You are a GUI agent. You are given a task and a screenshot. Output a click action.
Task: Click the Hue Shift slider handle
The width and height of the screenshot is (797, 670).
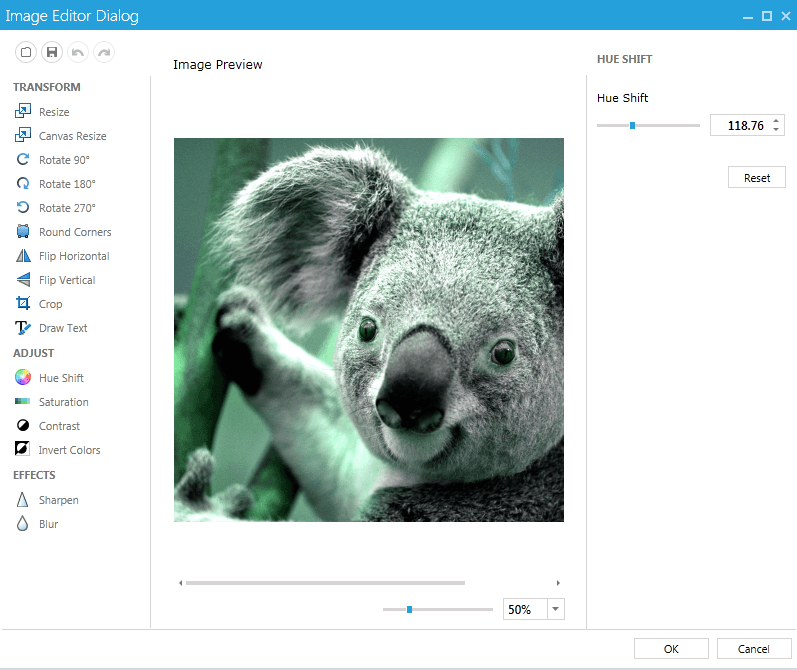(632, 125)
